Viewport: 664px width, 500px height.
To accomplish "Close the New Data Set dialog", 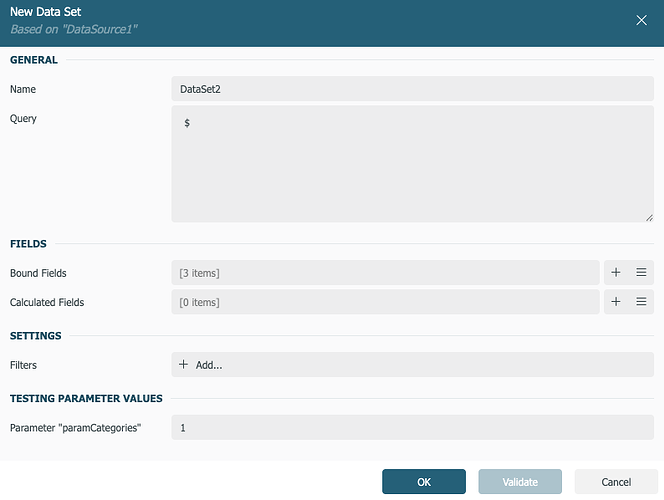I will pos(641,20).
